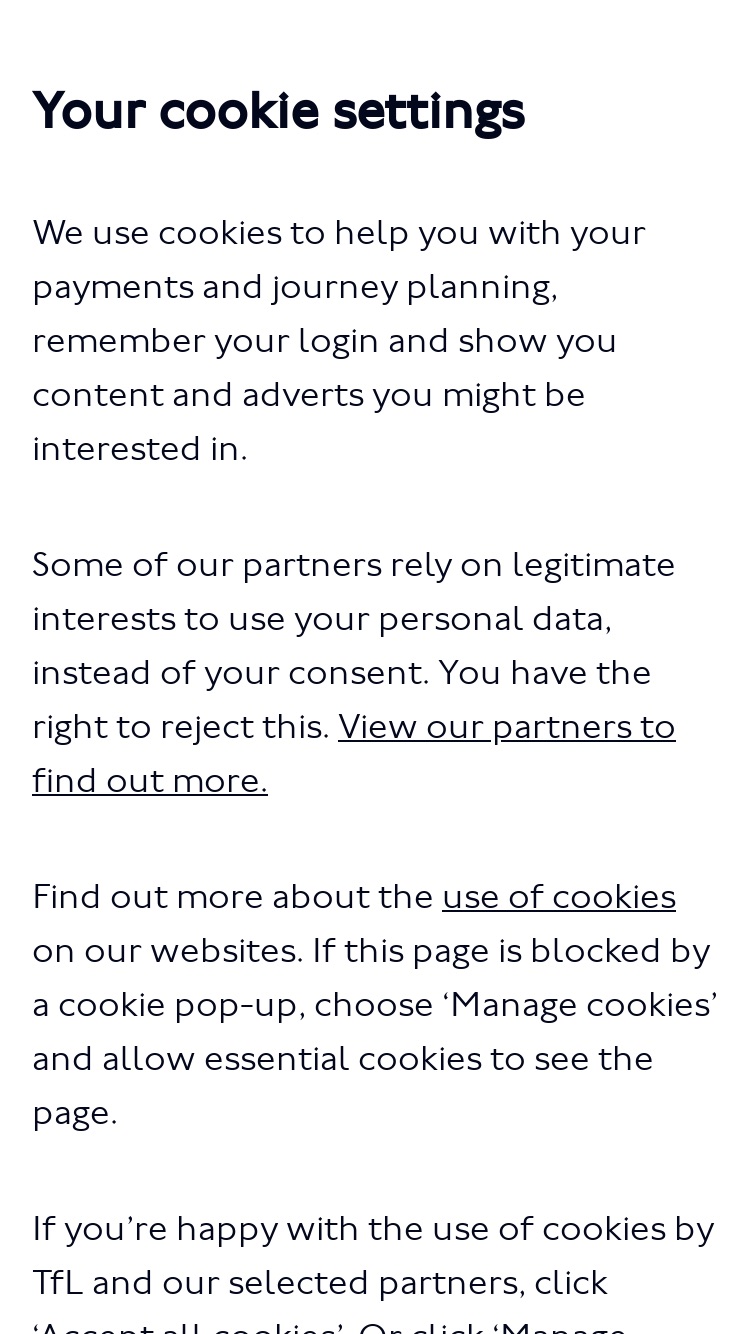Click the 'right to reject this.' text
This screenshot has width=750, height=1334.
[181, 727]
